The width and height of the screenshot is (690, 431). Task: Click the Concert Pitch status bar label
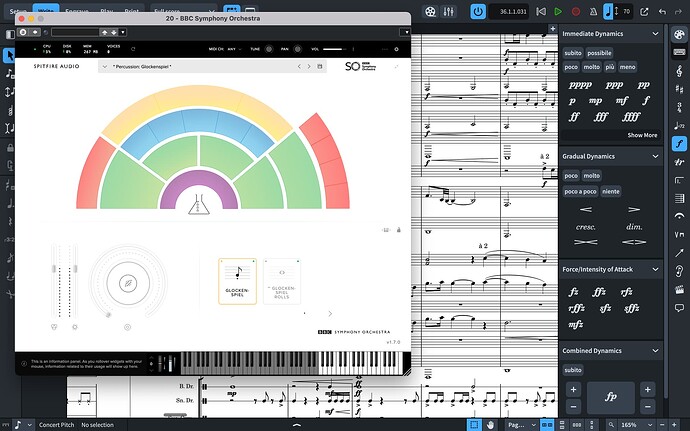(57, 425)
